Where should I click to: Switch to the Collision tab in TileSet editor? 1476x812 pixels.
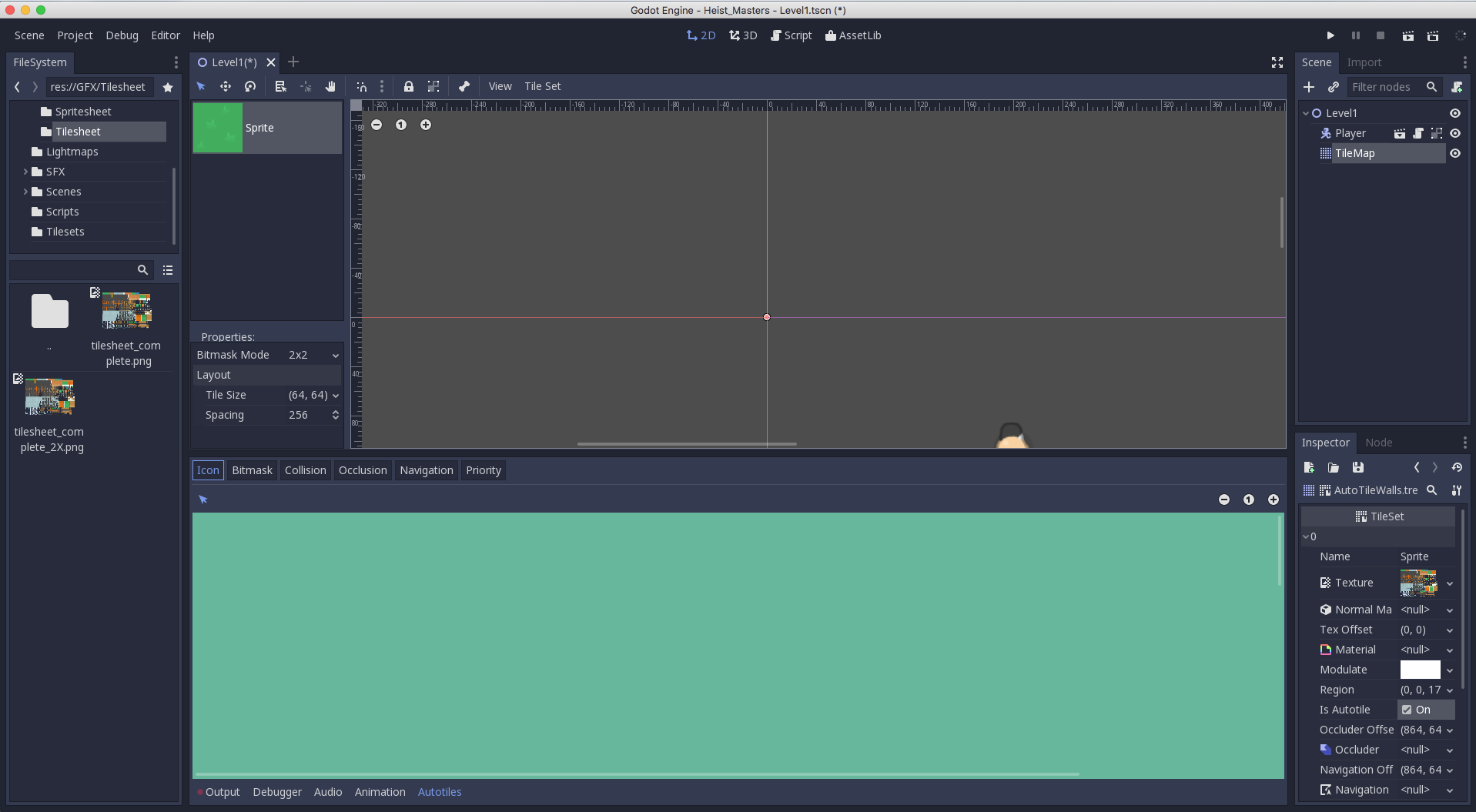coord(305,470)
